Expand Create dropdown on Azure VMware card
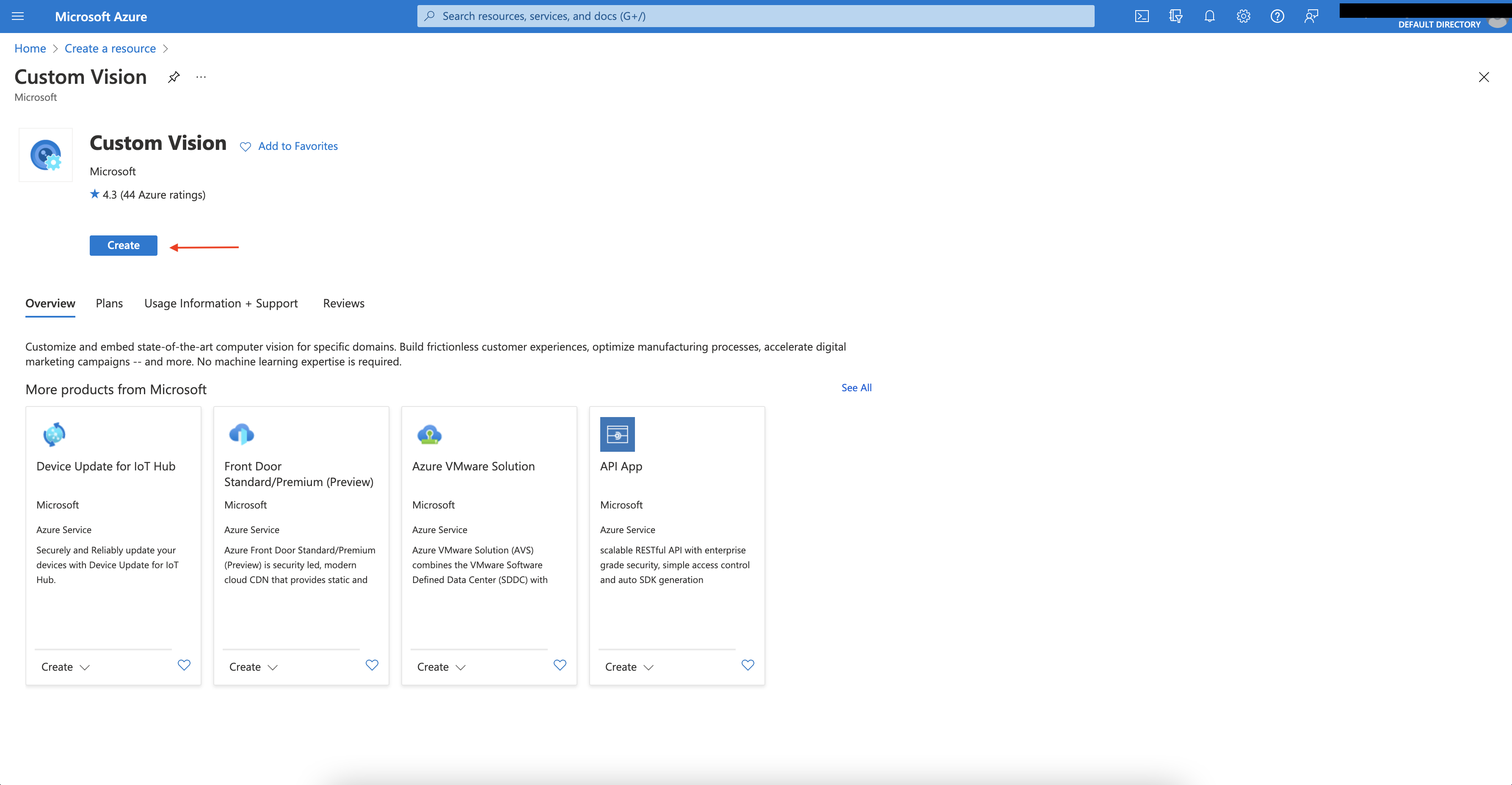1512x785 pixels. coord(441,667)
